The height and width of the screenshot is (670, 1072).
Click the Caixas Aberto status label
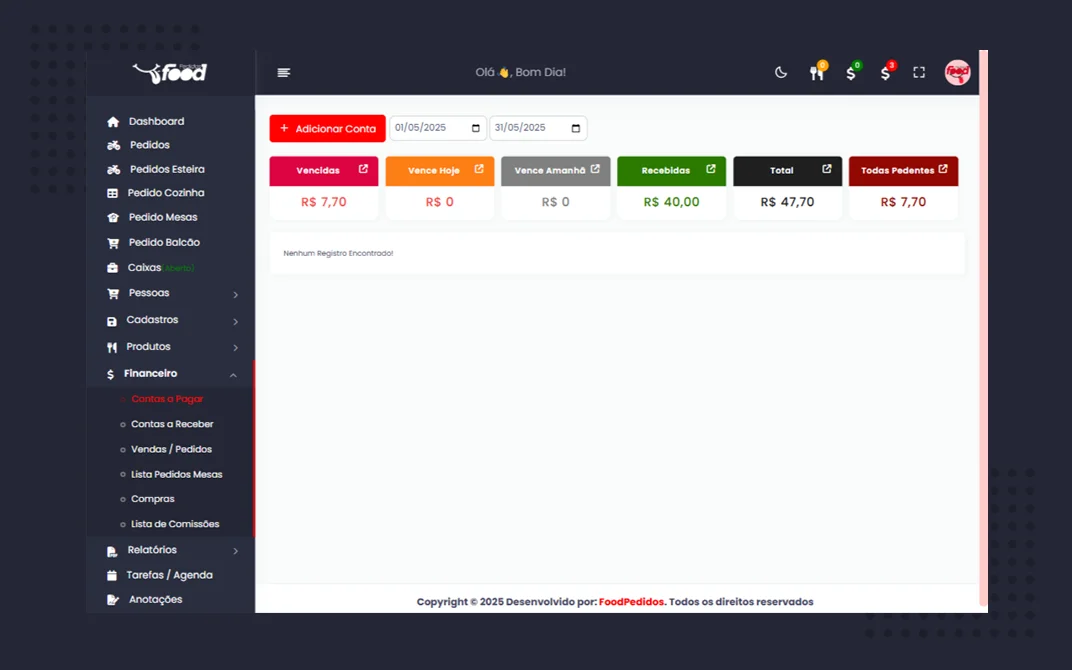pos(178,269)
